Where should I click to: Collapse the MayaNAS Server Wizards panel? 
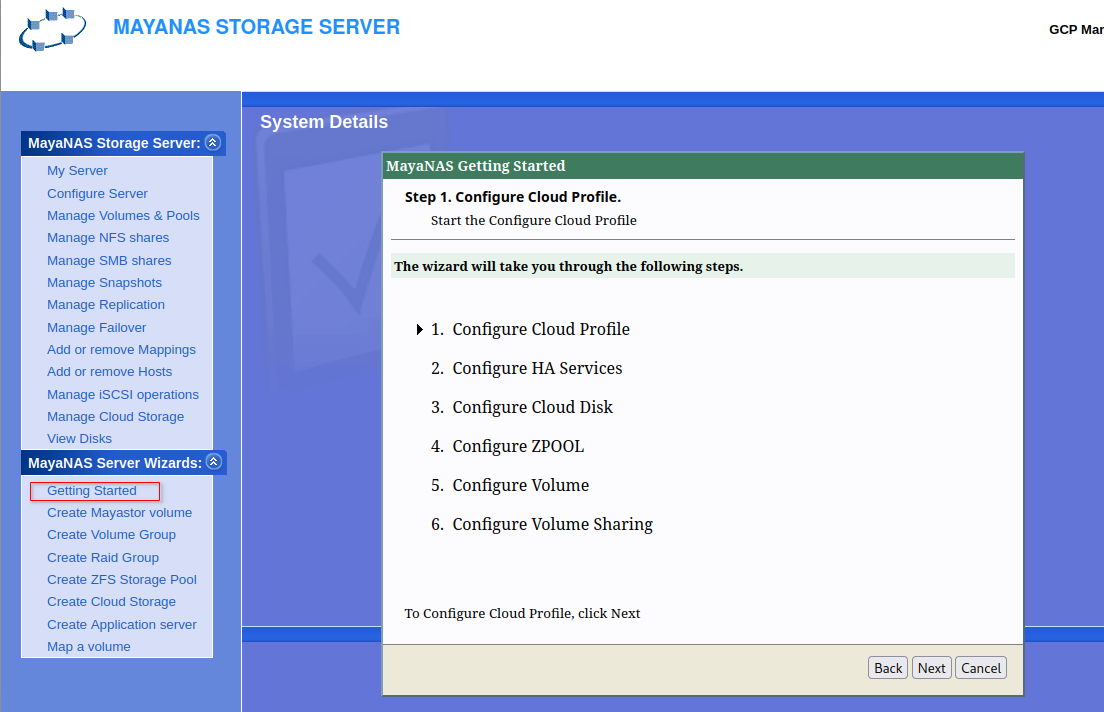click(x=212, y=462)
